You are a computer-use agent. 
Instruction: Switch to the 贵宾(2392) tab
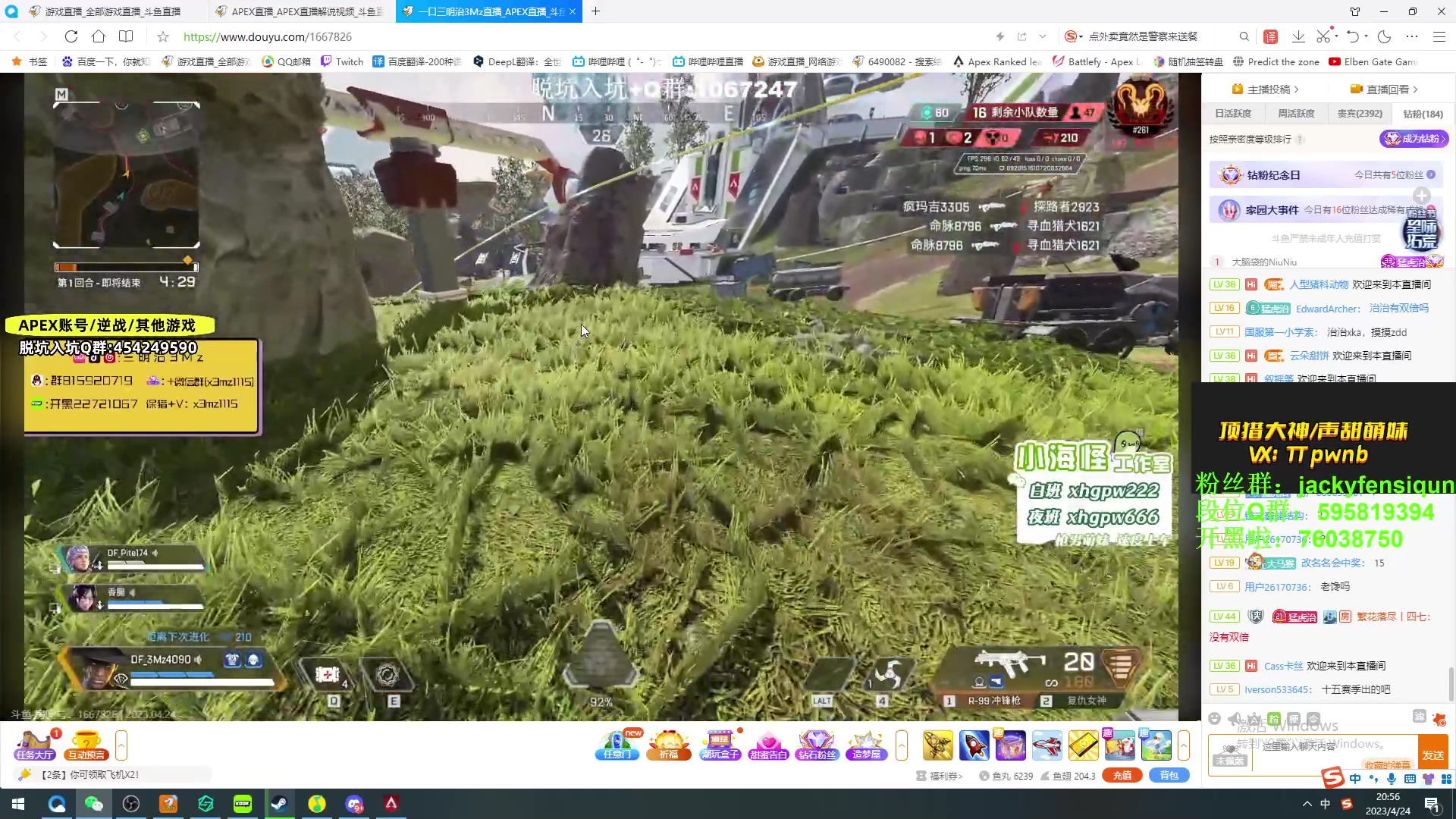tap(1359, 114)
